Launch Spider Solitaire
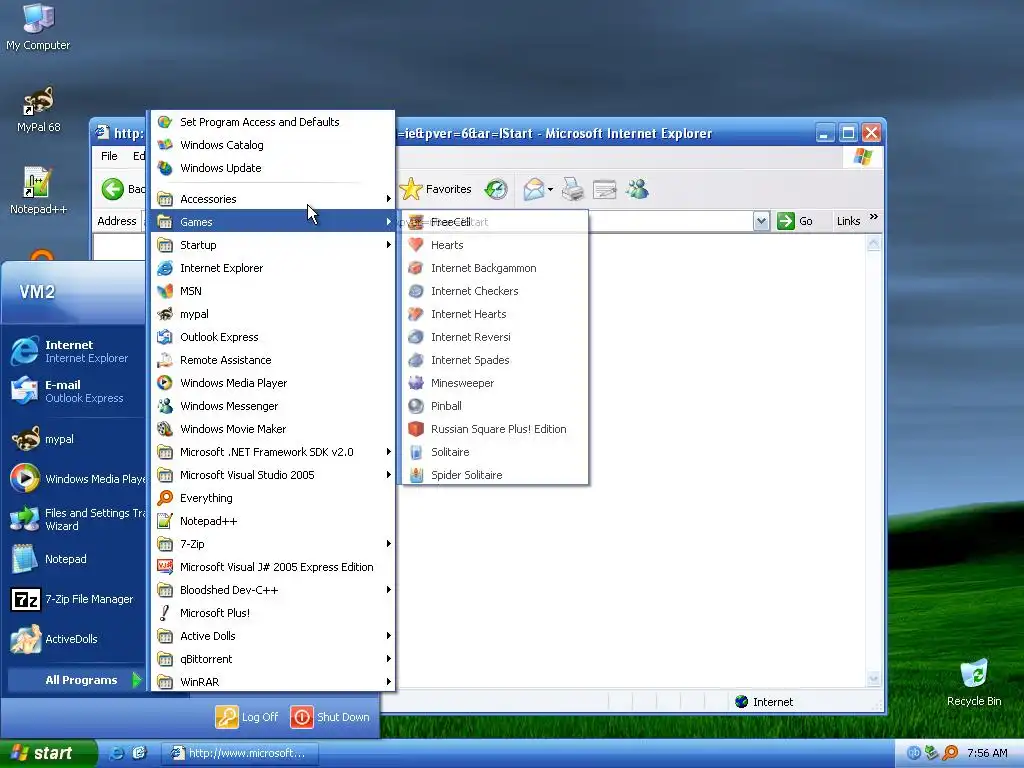Viewport: 1024px width, 768px height. pyautogui.click(x=495, y=475)
